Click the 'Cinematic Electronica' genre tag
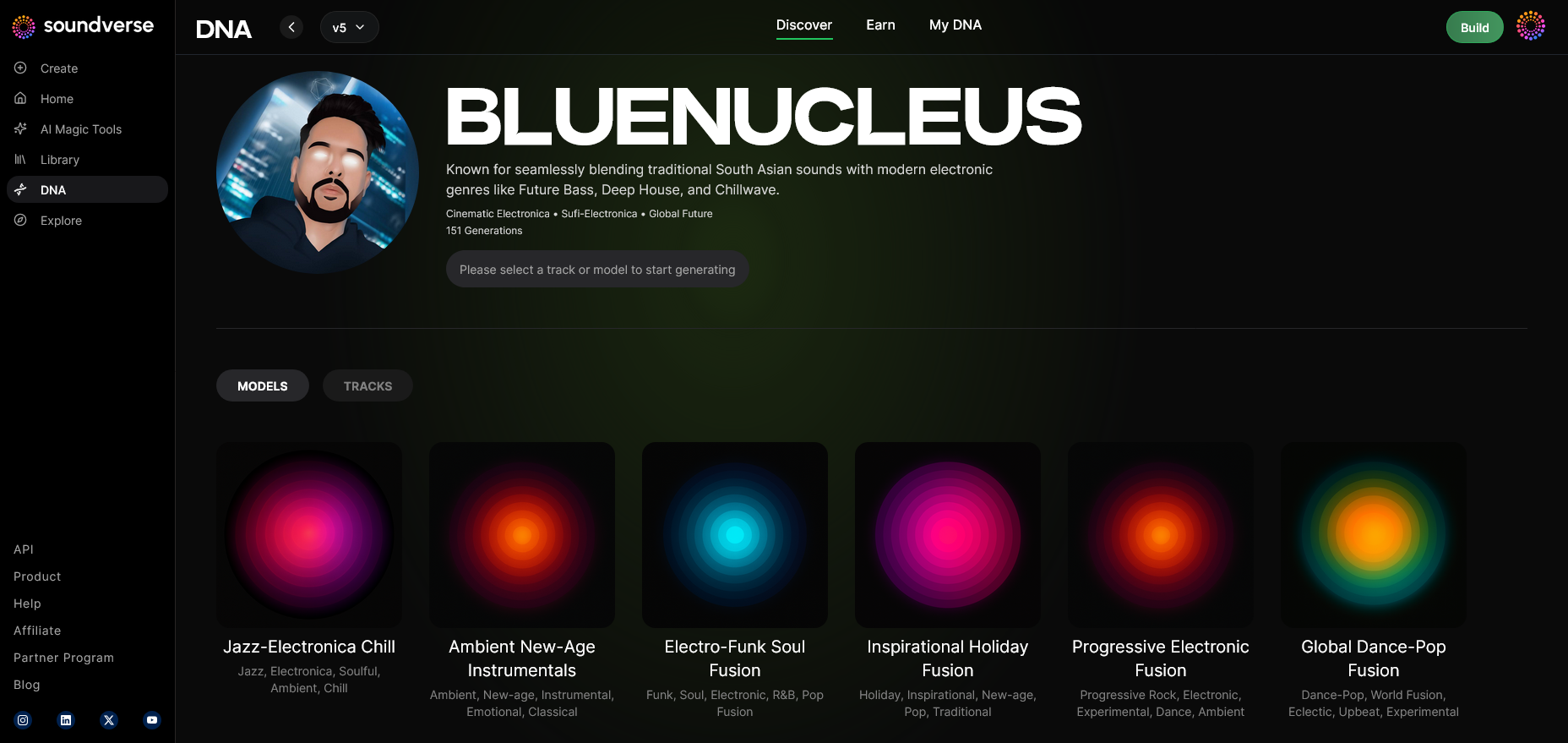The width and height of the screenshot is (1568, 743). [498, 214]
